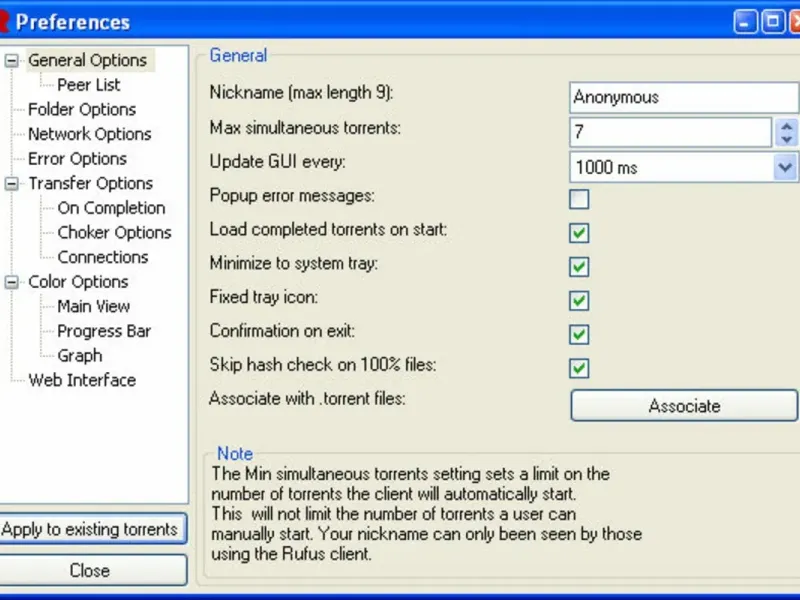800x600 pixels.
Task: Open the Update GUI every dropdown
Action: [785, 167]
